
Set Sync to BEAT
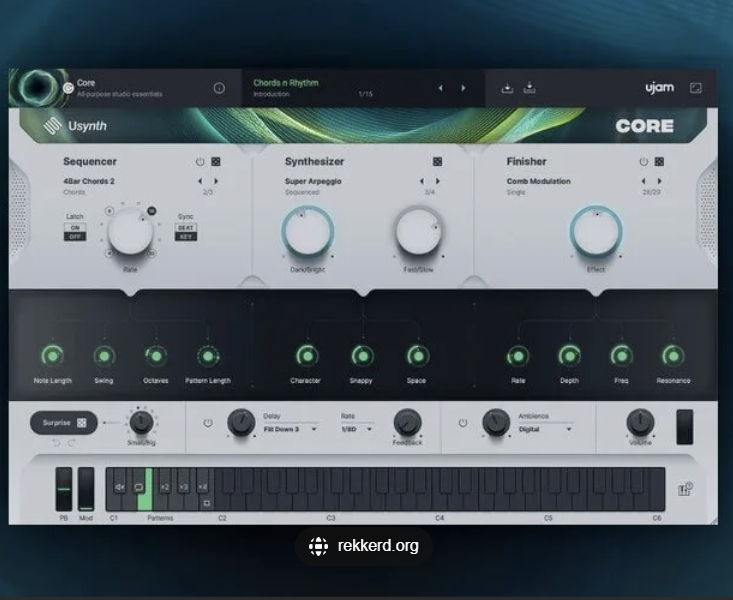pyautogui.click(x=186, y=228)
